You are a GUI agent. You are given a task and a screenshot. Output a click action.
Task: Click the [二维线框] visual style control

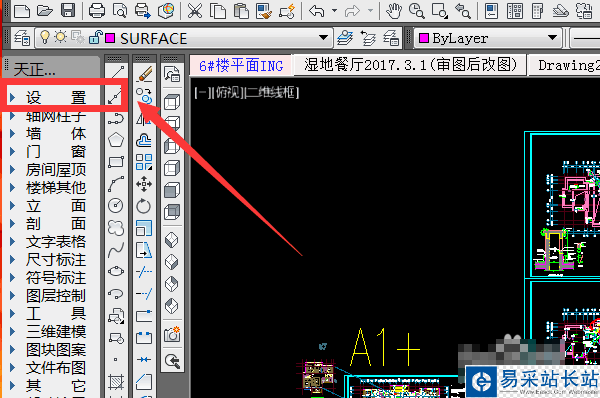[x=272, y=93]
